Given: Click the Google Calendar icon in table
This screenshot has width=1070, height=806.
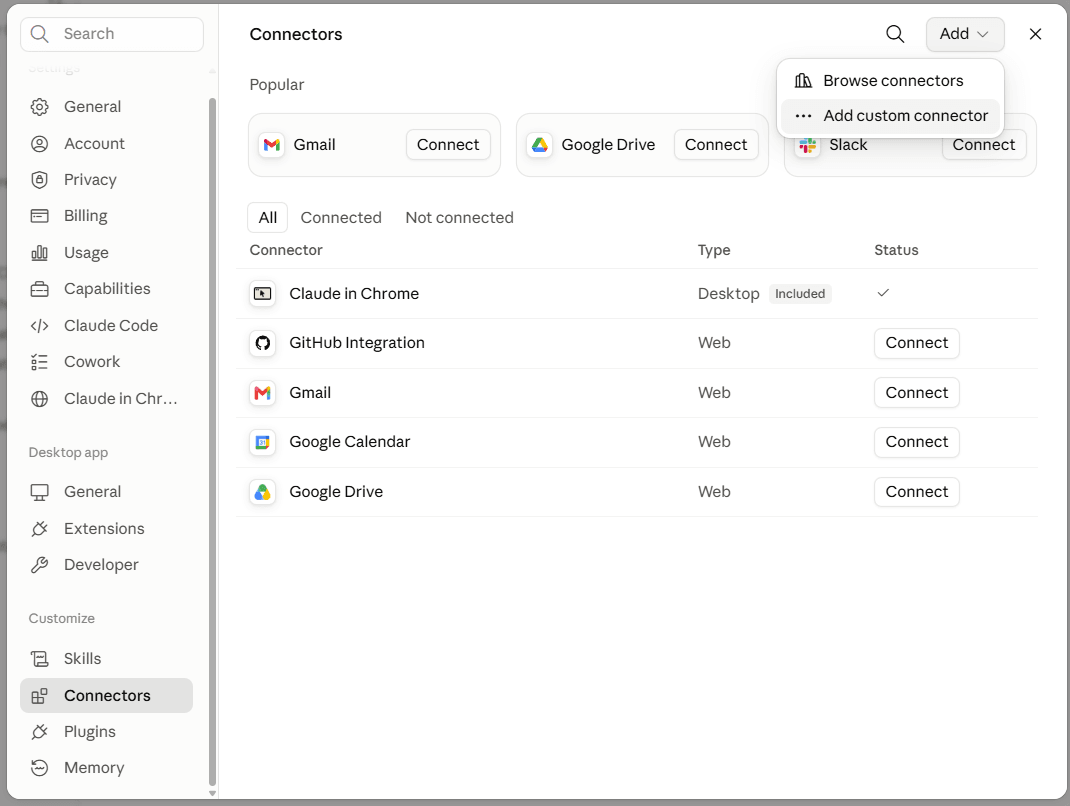Looking at the screenshot, I should tap(263, 442).
